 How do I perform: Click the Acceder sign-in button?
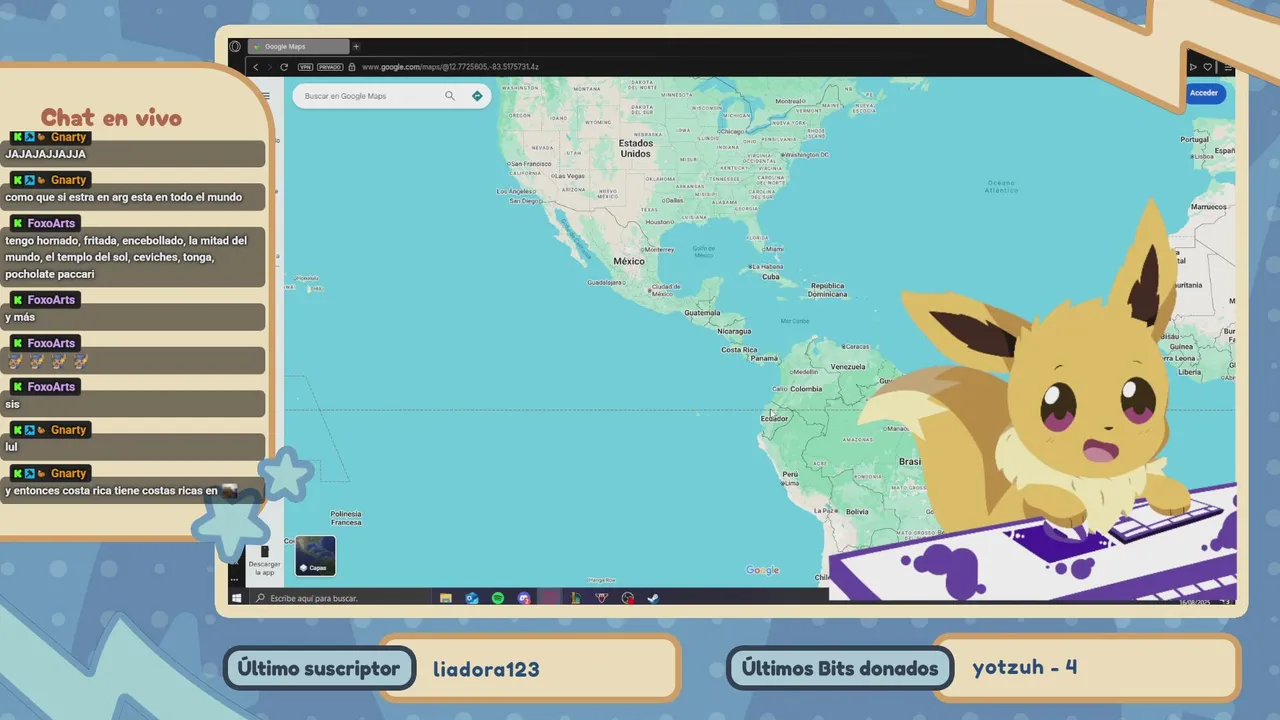click(1204, 93)
